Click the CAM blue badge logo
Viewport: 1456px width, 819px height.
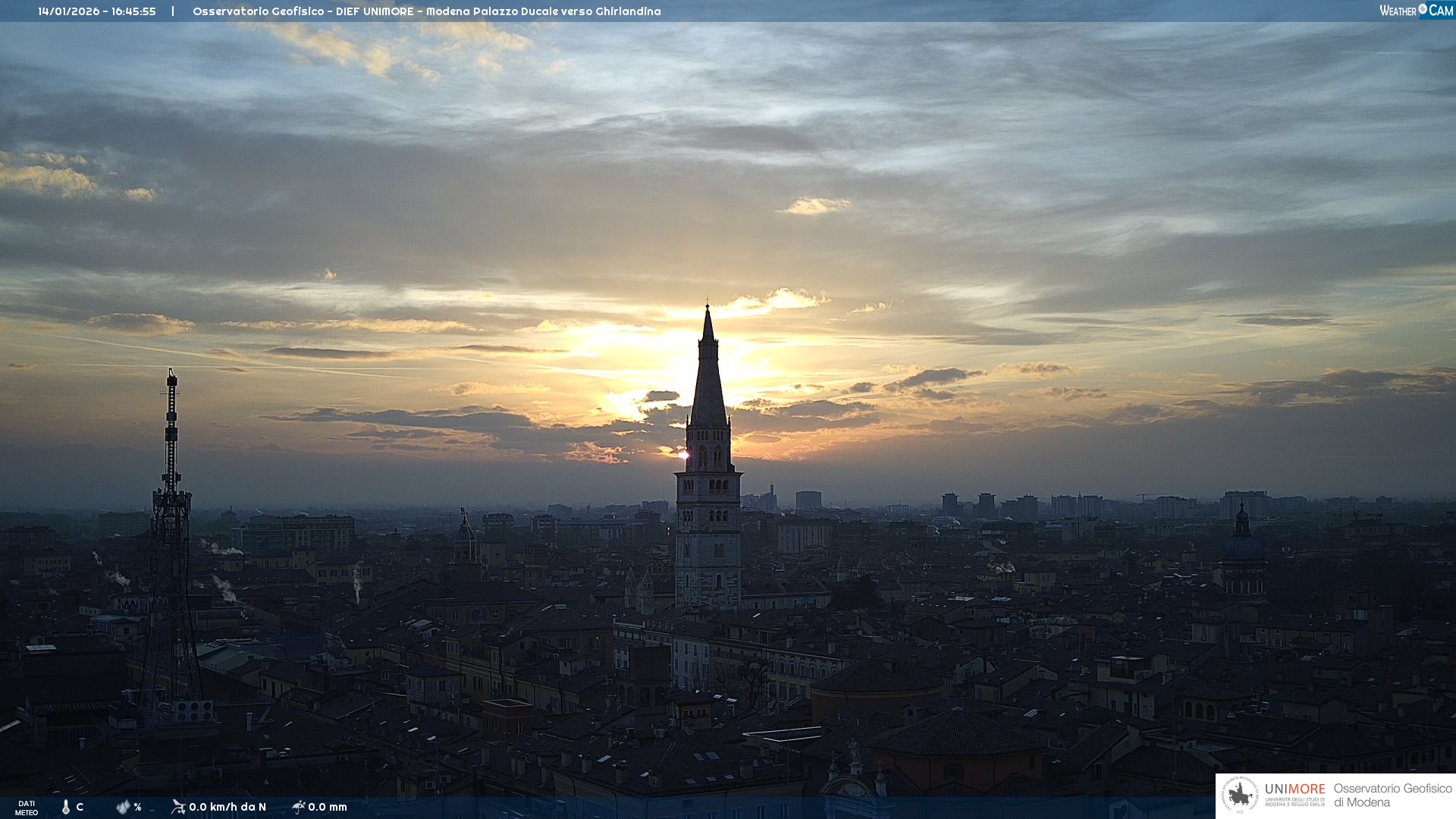pyautogui.click(x=1441, y=11)
